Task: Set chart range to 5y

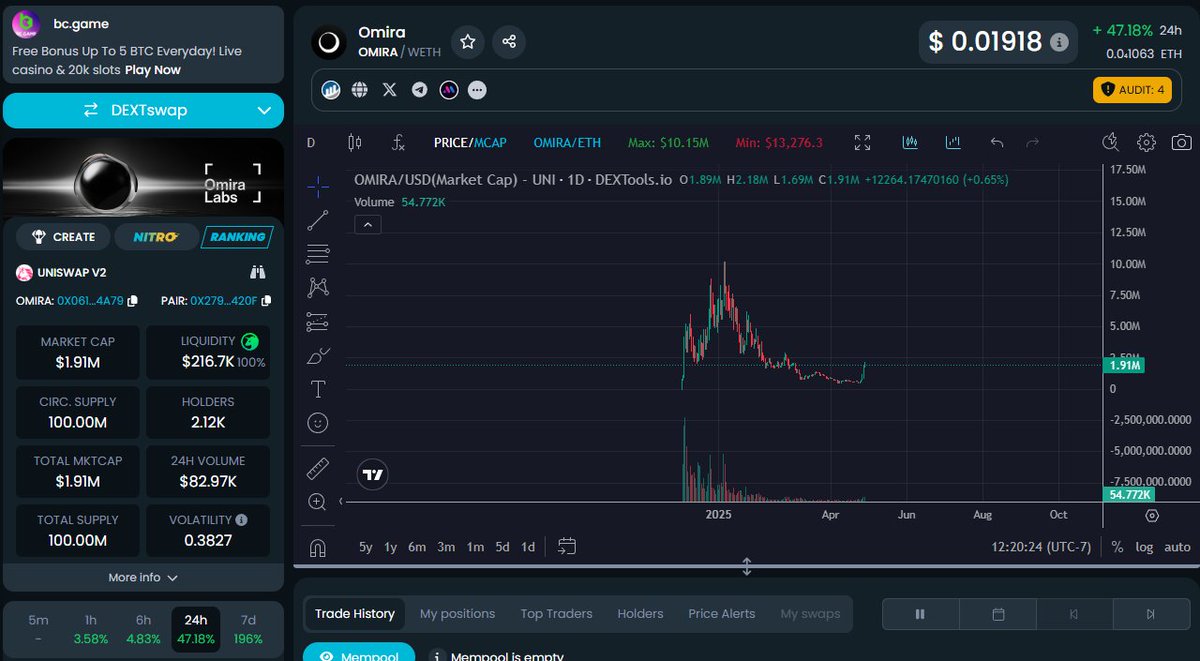Action: pos(366,547)
